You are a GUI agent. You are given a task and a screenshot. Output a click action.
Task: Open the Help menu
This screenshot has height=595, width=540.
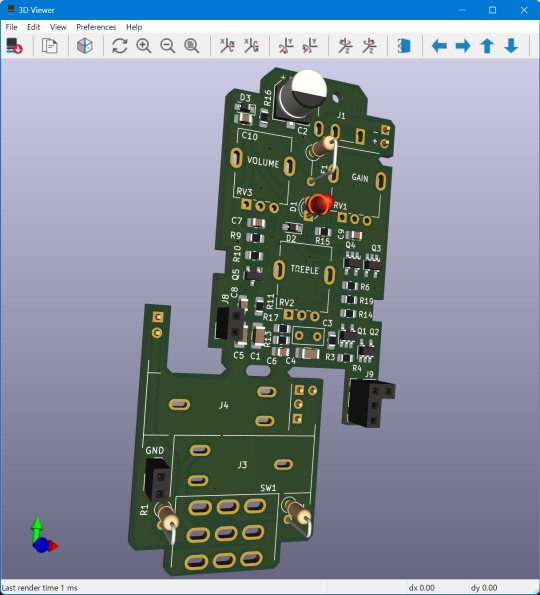pos(134,27)
